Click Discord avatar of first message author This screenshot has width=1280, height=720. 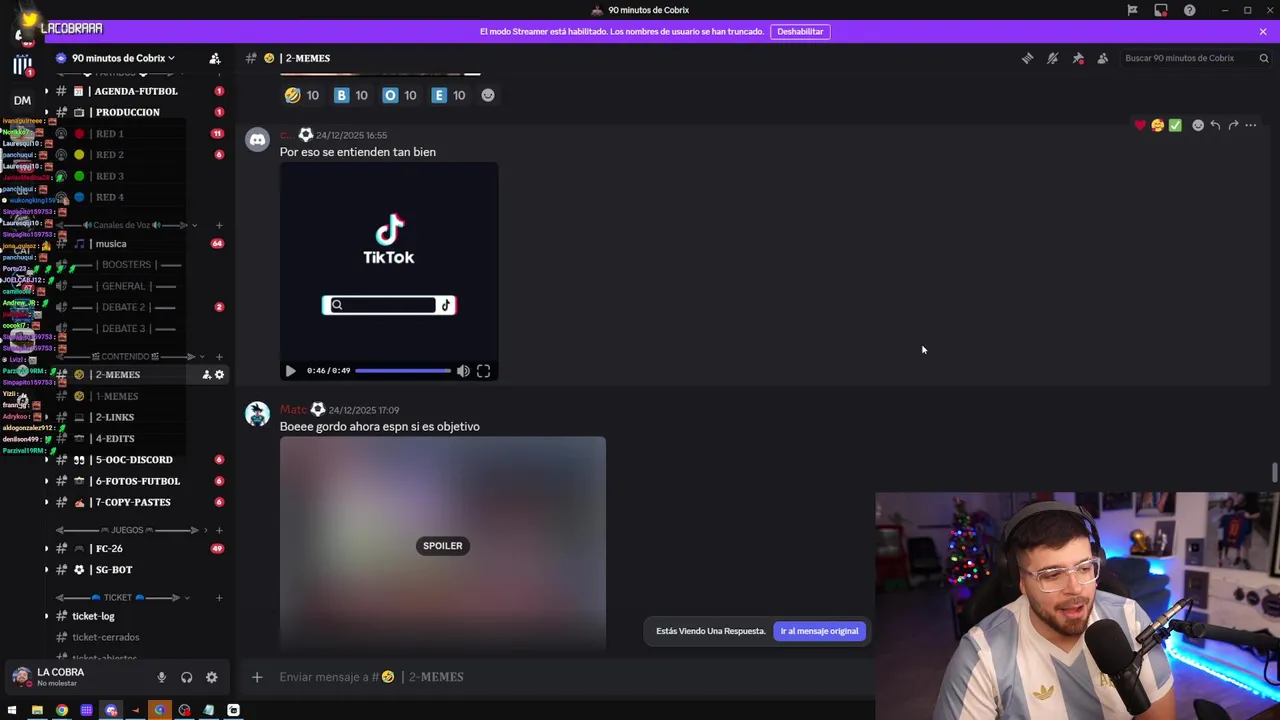(258, 140)
